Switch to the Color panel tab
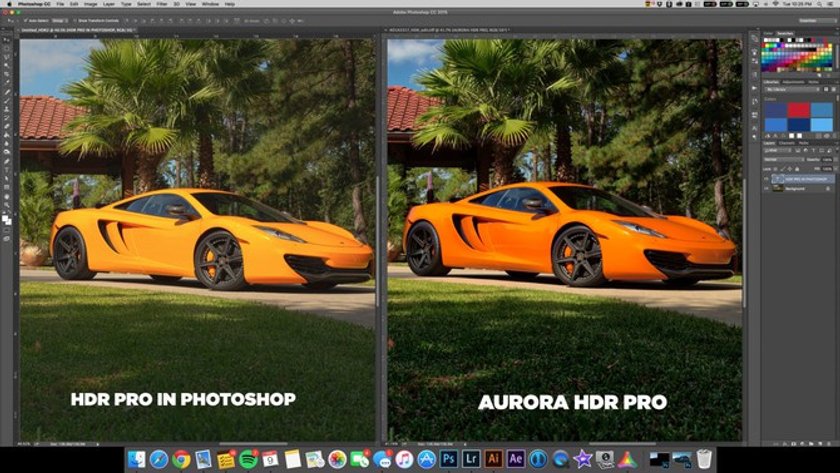 (x=768, y=33)
